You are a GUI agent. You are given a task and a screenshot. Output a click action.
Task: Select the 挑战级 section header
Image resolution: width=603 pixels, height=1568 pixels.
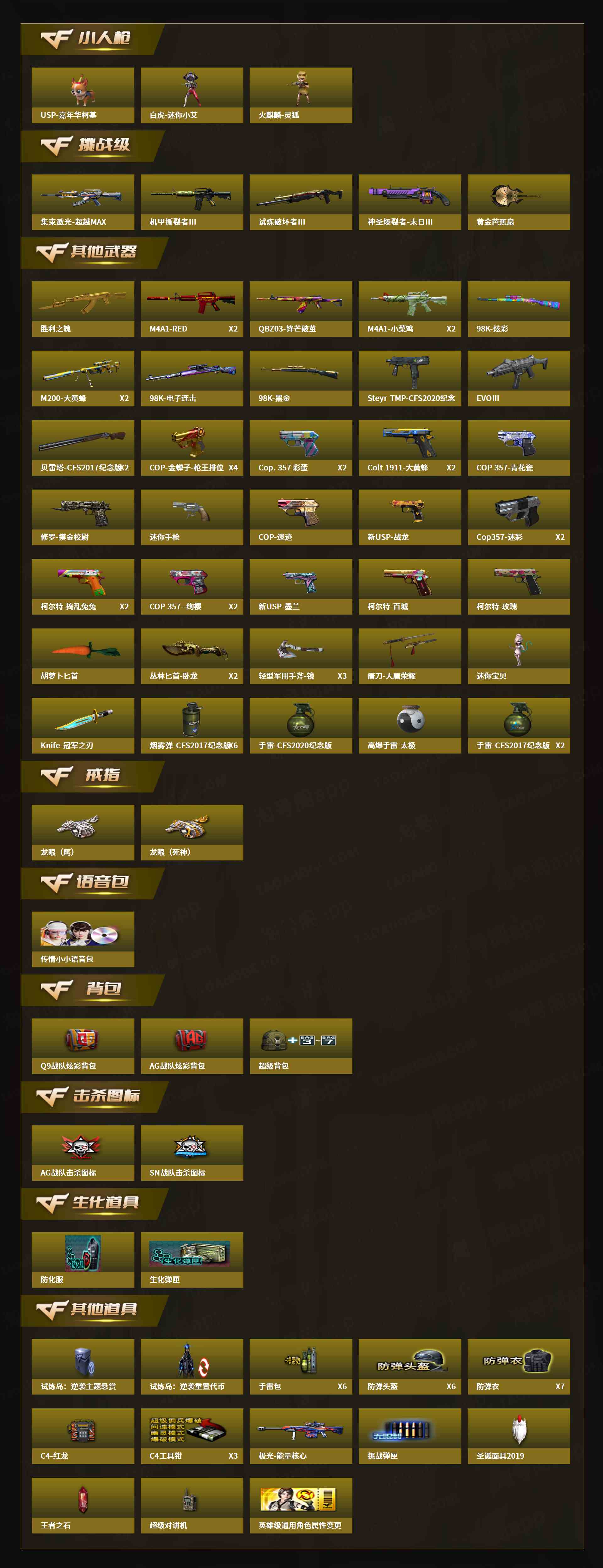point(92,146)
